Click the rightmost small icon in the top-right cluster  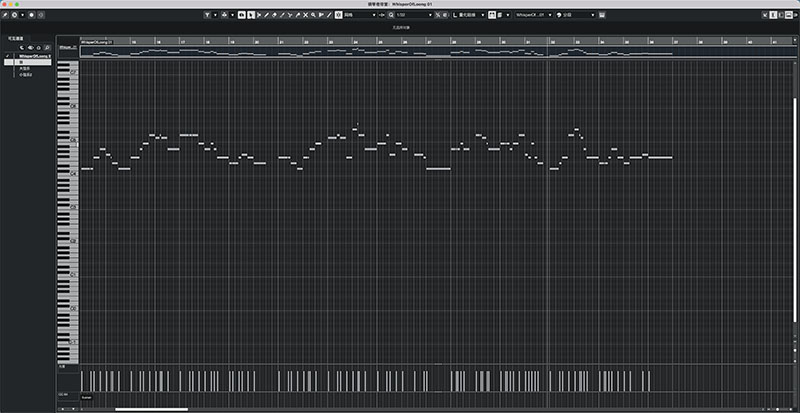click(x=796, y=15)
